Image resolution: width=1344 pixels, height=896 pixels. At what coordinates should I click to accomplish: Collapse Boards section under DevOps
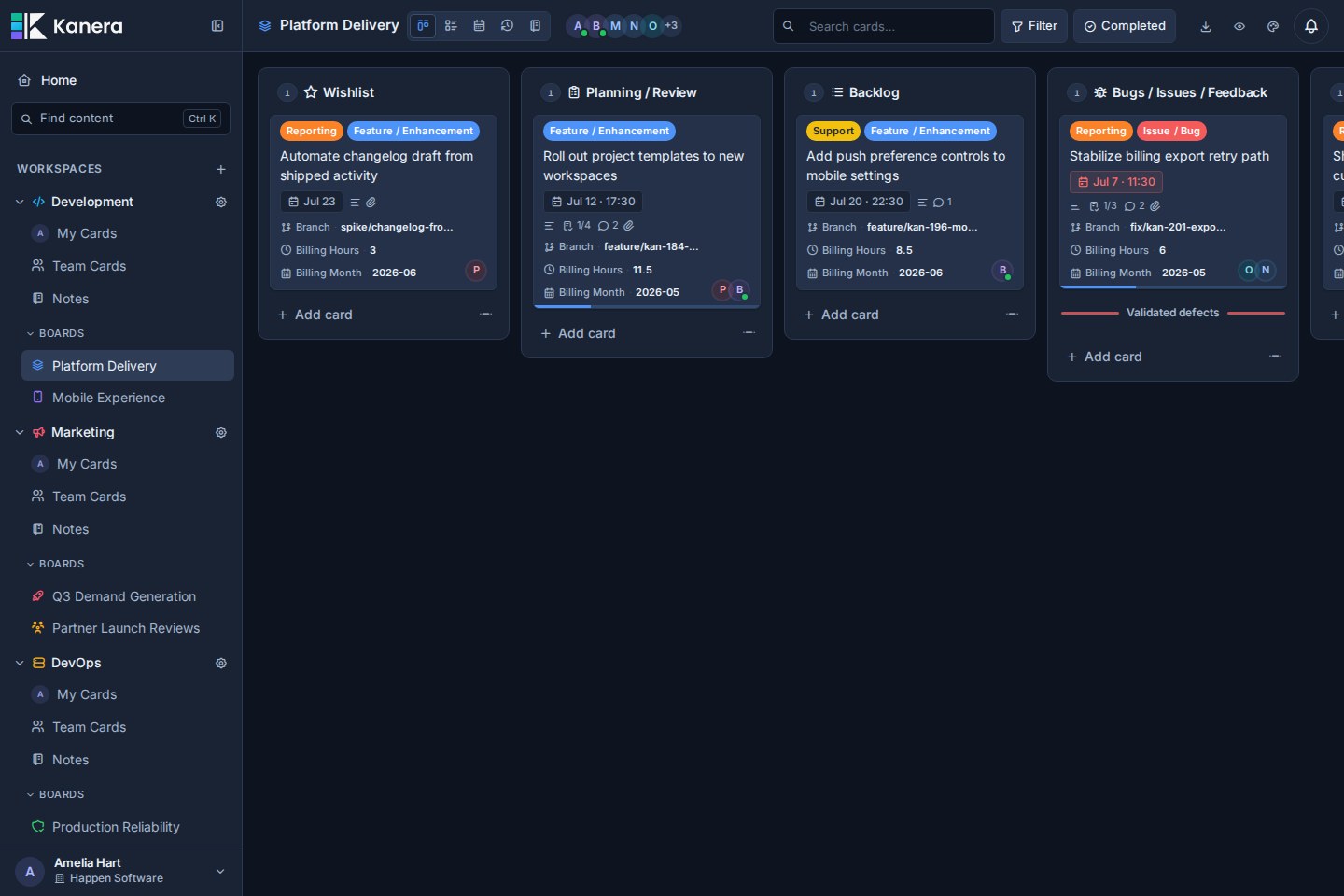(56, 794)
